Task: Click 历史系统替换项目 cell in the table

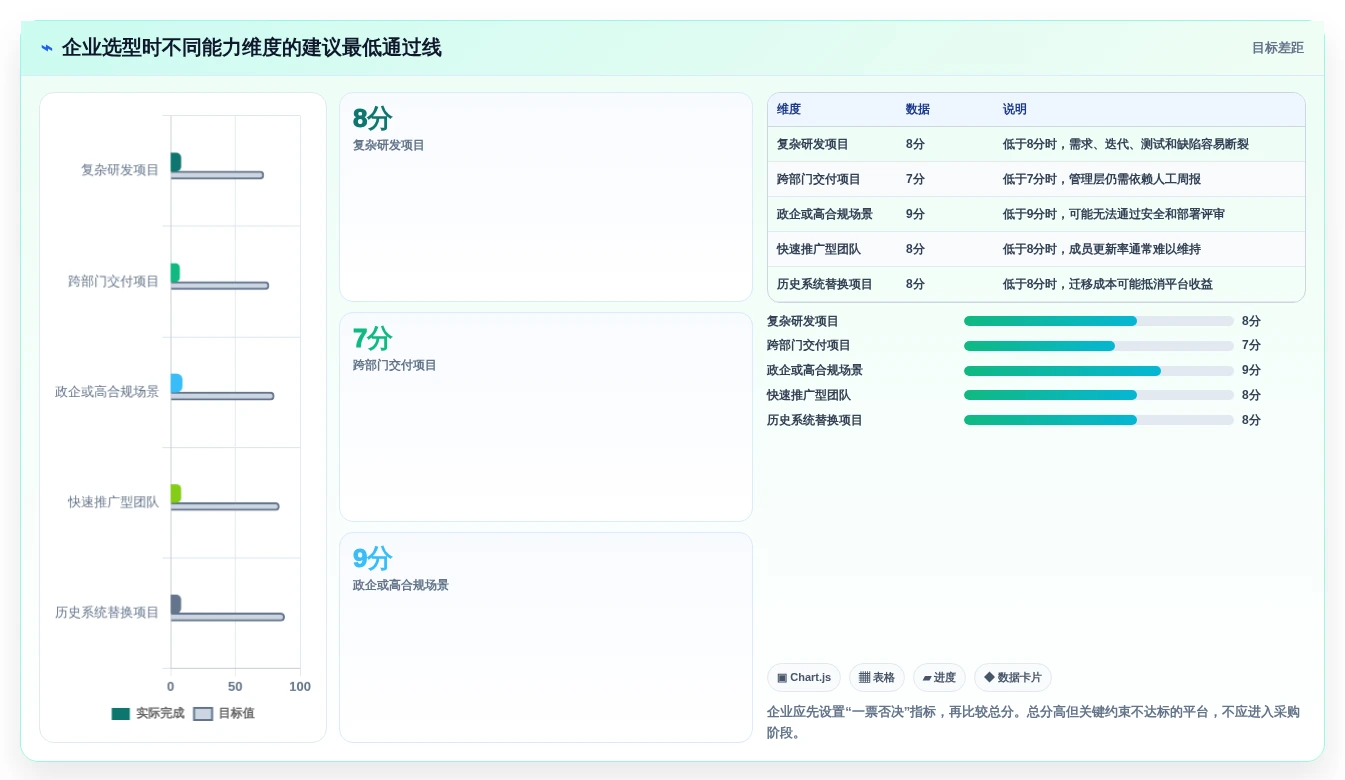Action: coord(825,284)
